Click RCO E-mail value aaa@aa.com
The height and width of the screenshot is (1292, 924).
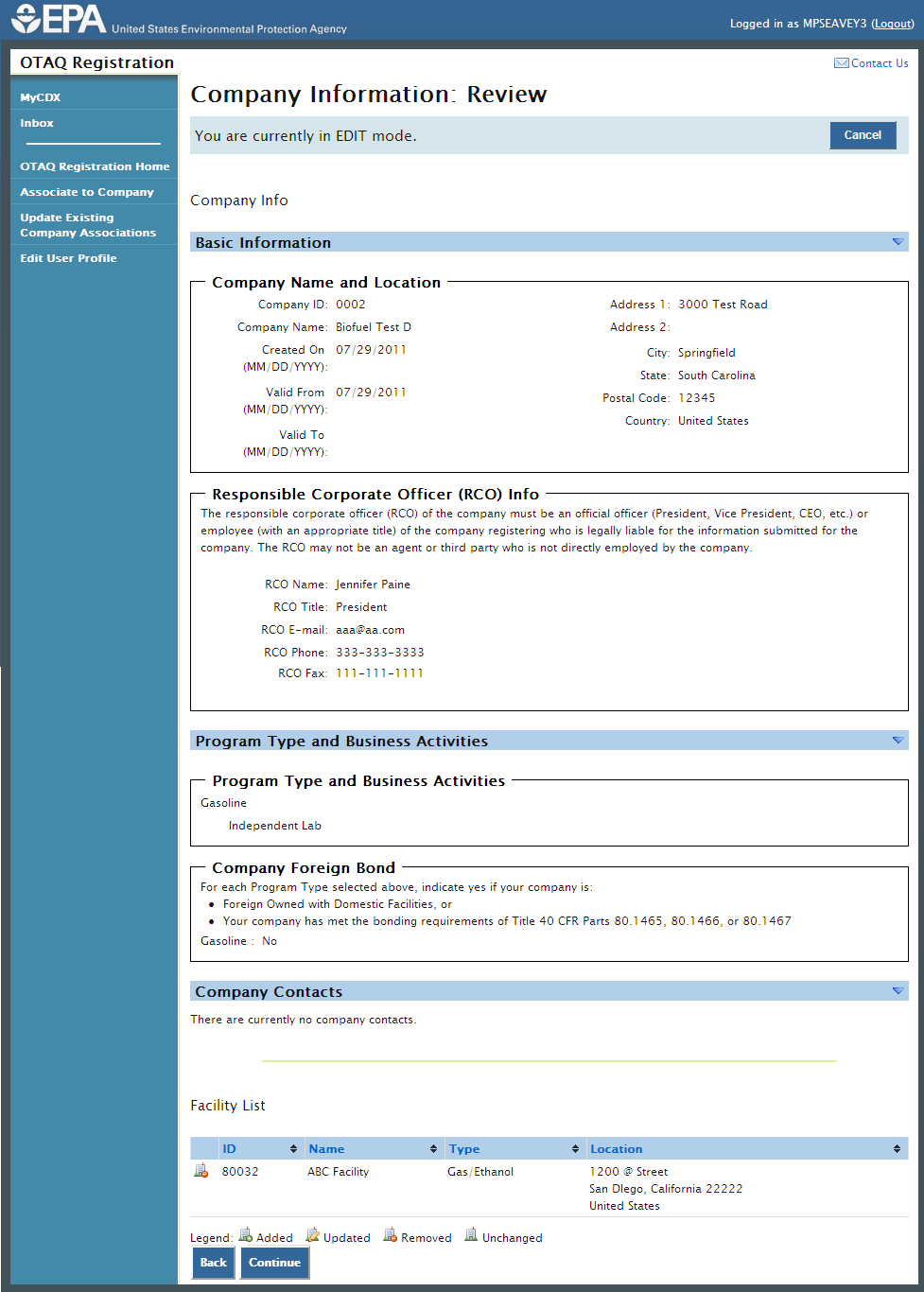click(x=370, y=630)
